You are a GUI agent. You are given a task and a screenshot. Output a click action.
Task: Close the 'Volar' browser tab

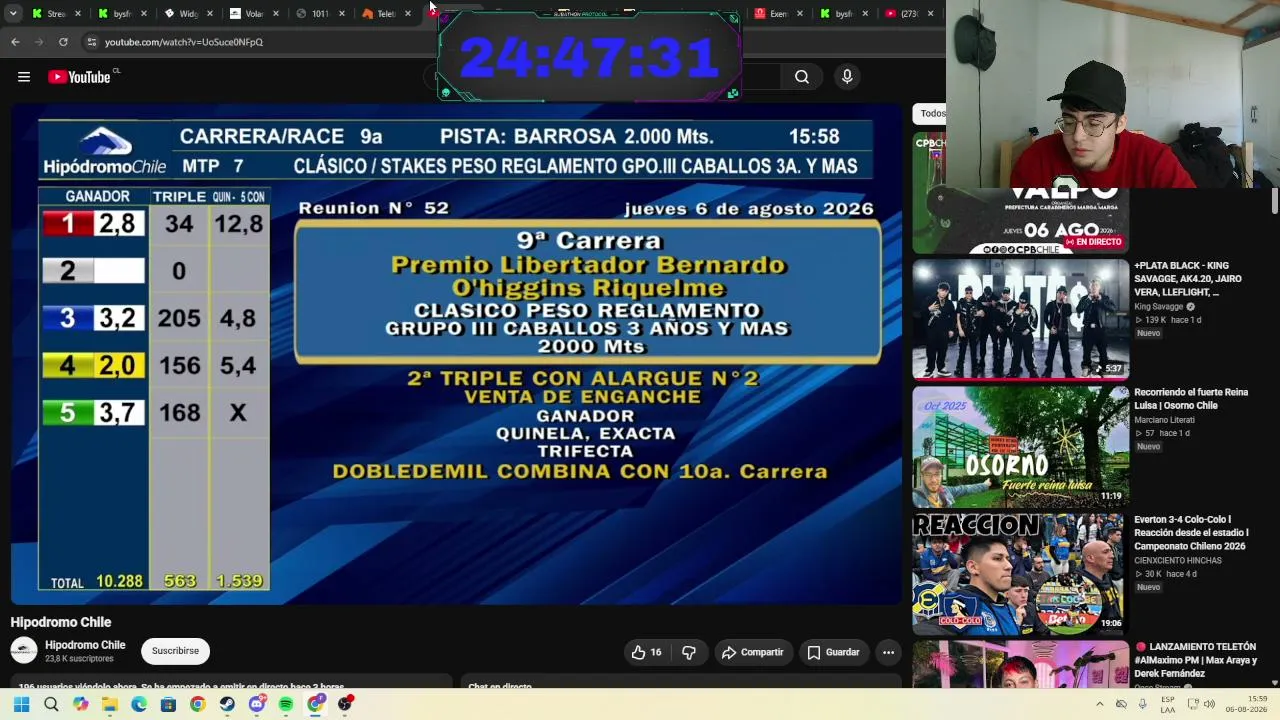(x=276, y=14)
